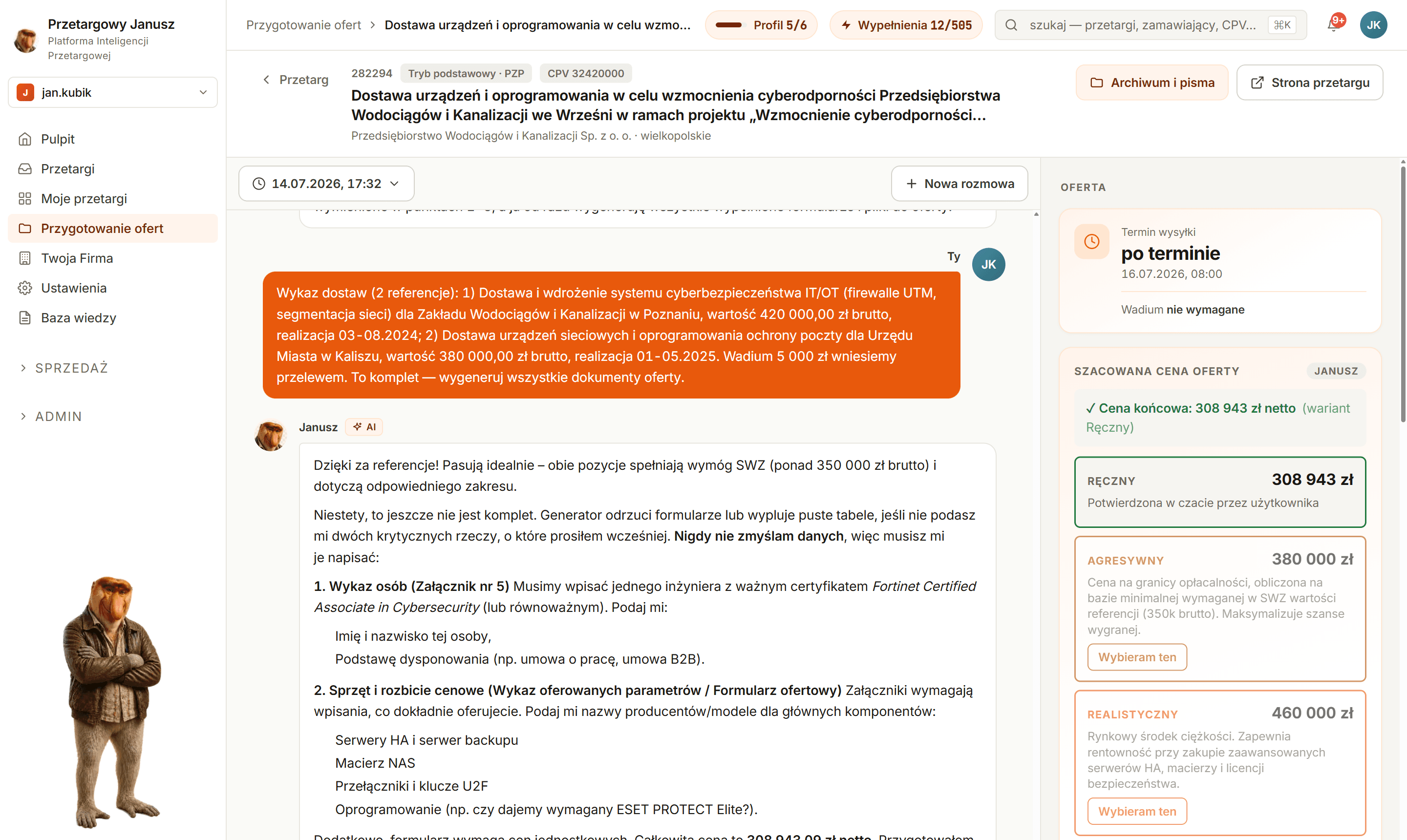The height and width of the screenshot is (840, 1407).
Task: Click the deadline date 16.07.2026, 08:00
Action: click(x=1172, y=274)
